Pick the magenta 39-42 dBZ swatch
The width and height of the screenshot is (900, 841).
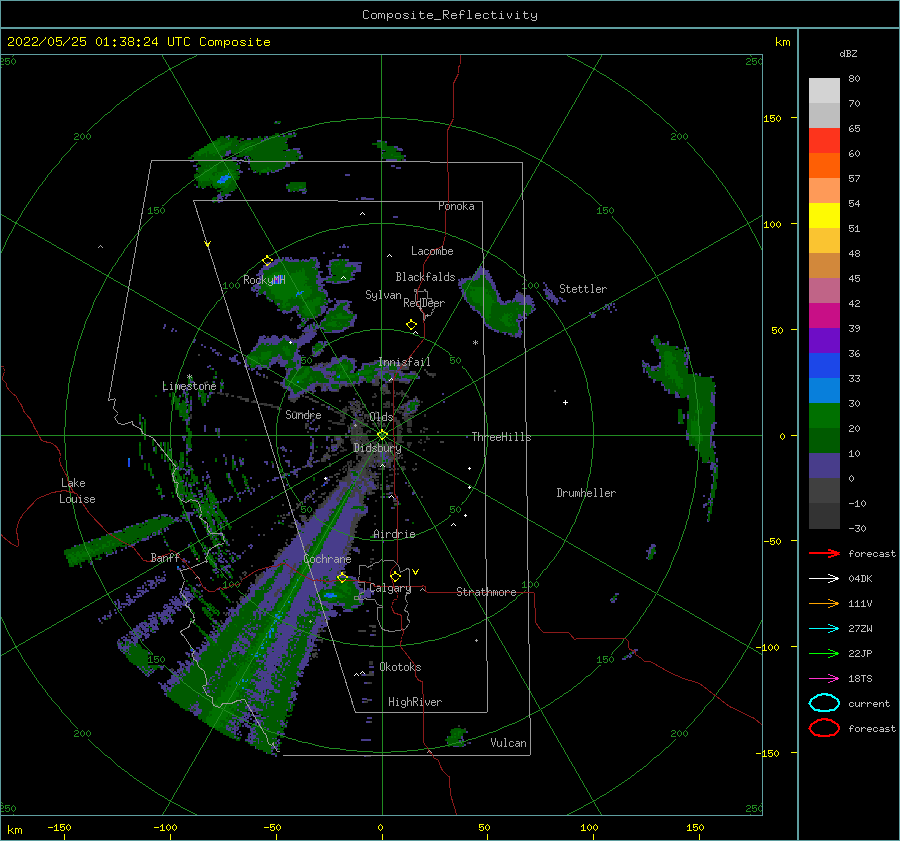824,316
